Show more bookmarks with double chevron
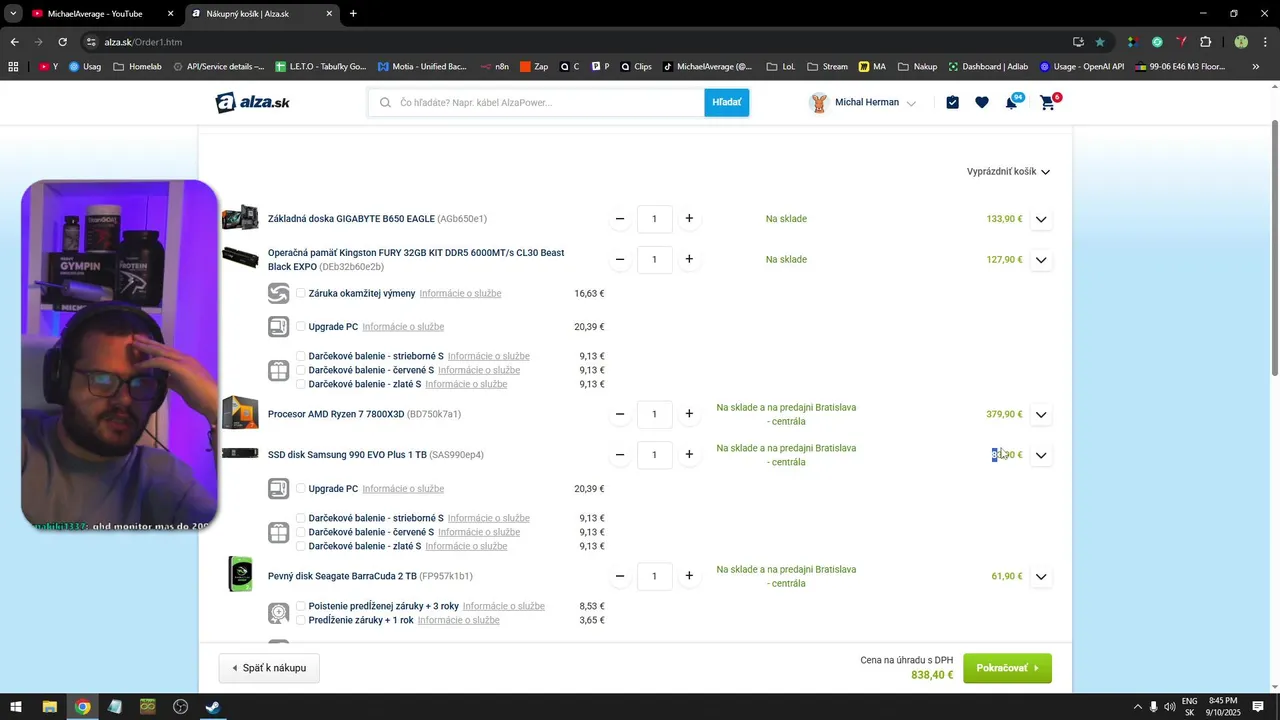This screenshot has width=1280, height=720. pyautogui.click(x=1256, y=67)
